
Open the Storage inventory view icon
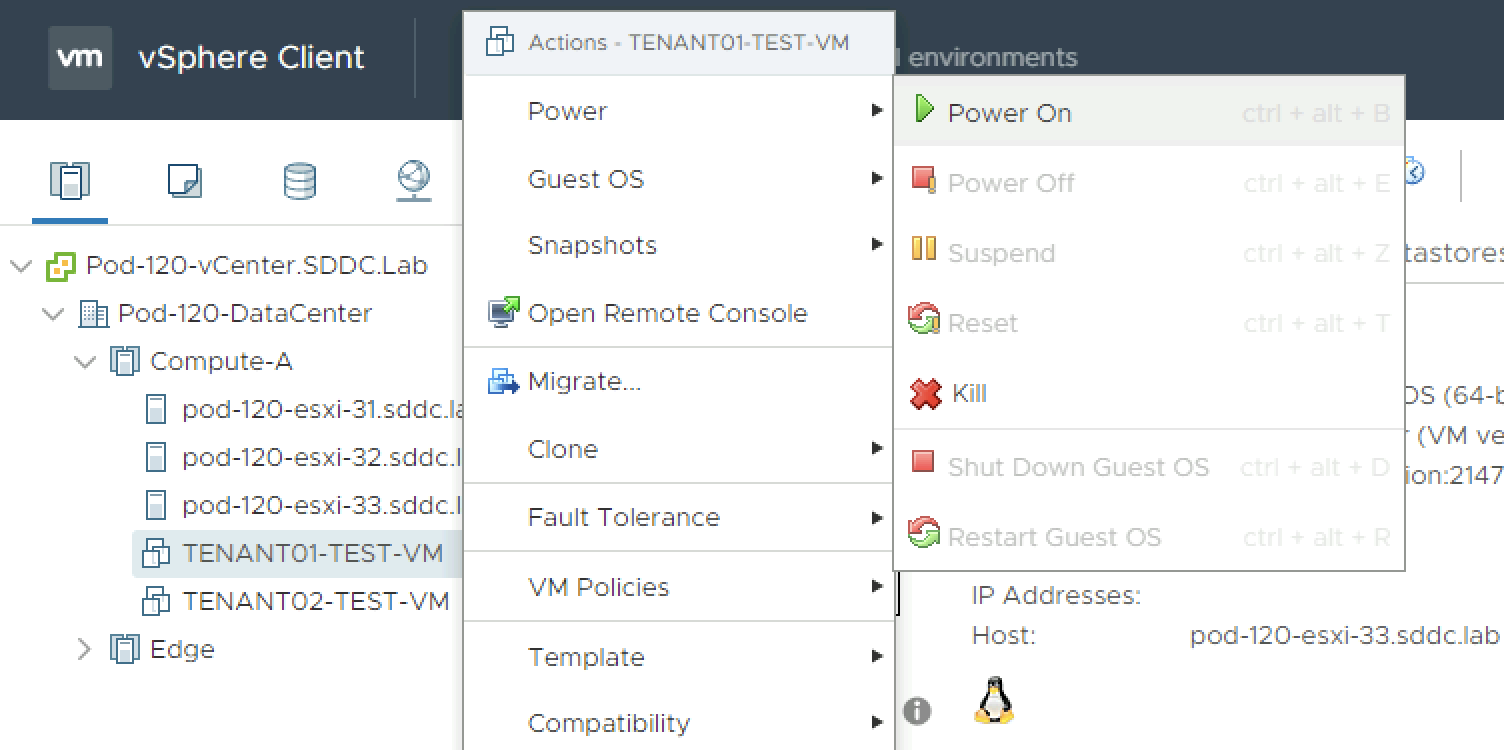point(299,181)
